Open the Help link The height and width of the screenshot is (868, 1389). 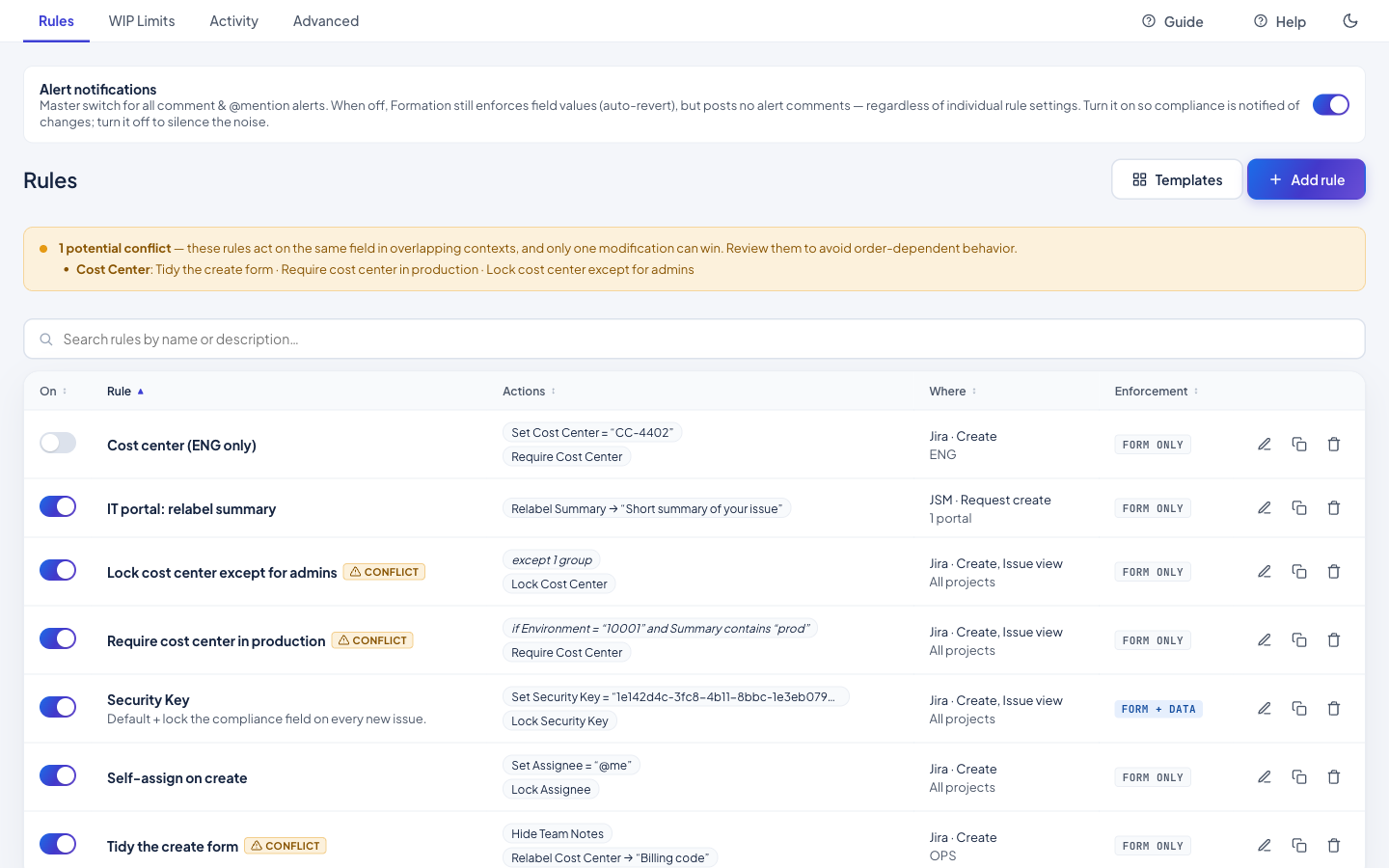pos(1279,21)
